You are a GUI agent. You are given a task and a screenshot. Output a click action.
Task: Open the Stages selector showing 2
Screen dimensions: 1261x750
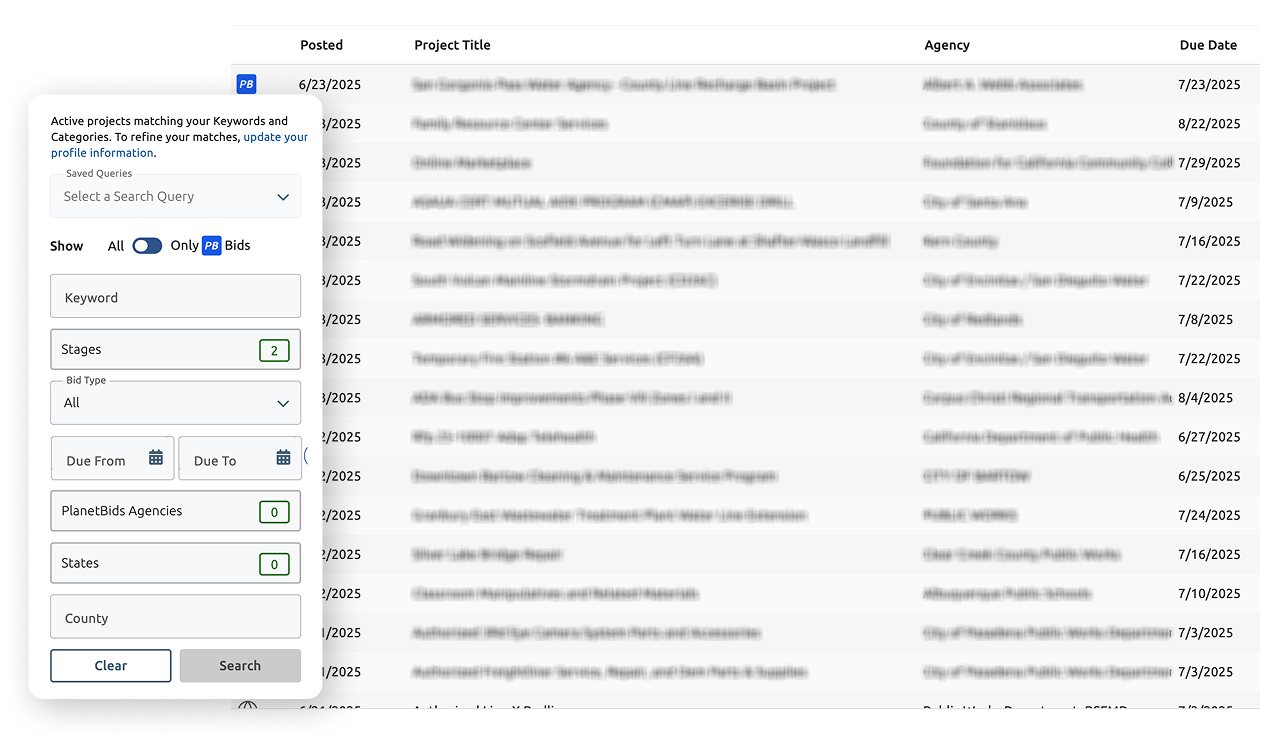(x=175, y=349)
